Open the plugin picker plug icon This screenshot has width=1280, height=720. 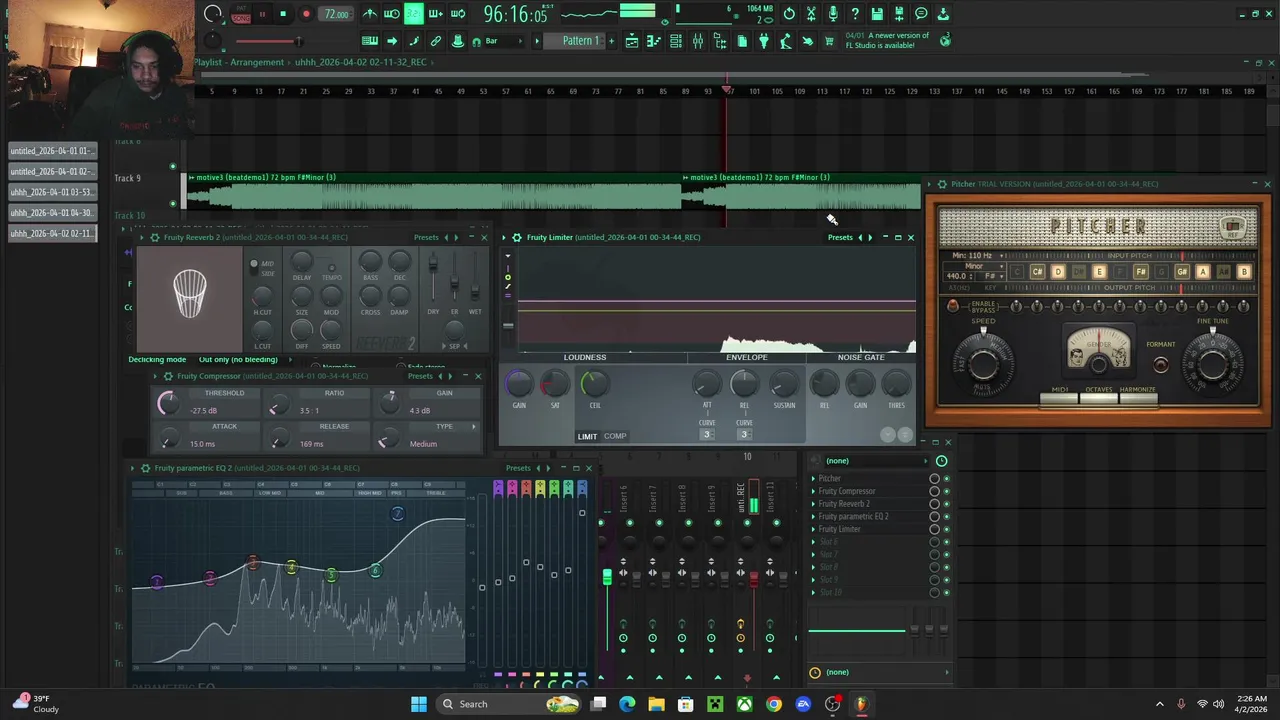pos(764,41)
